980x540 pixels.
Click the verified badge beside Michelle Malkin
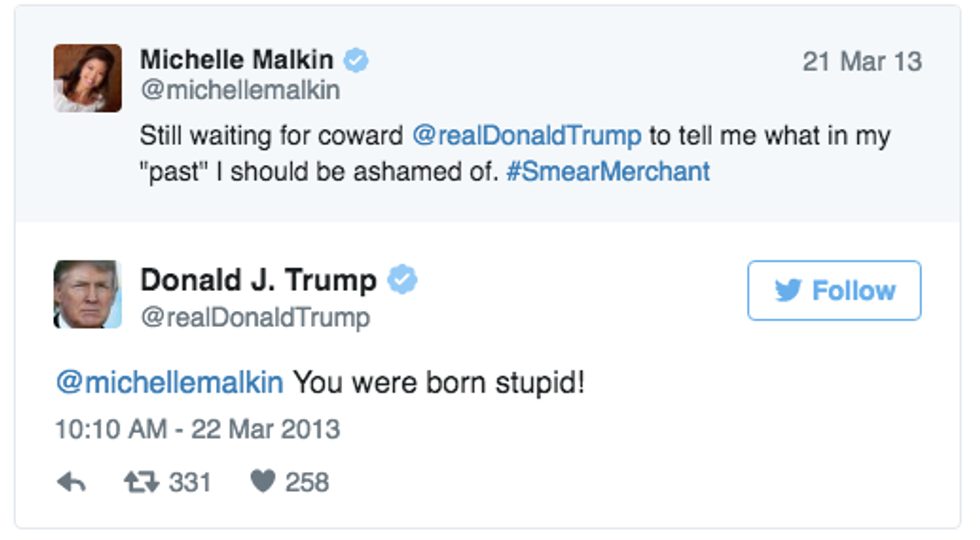(x=356, y=60)
